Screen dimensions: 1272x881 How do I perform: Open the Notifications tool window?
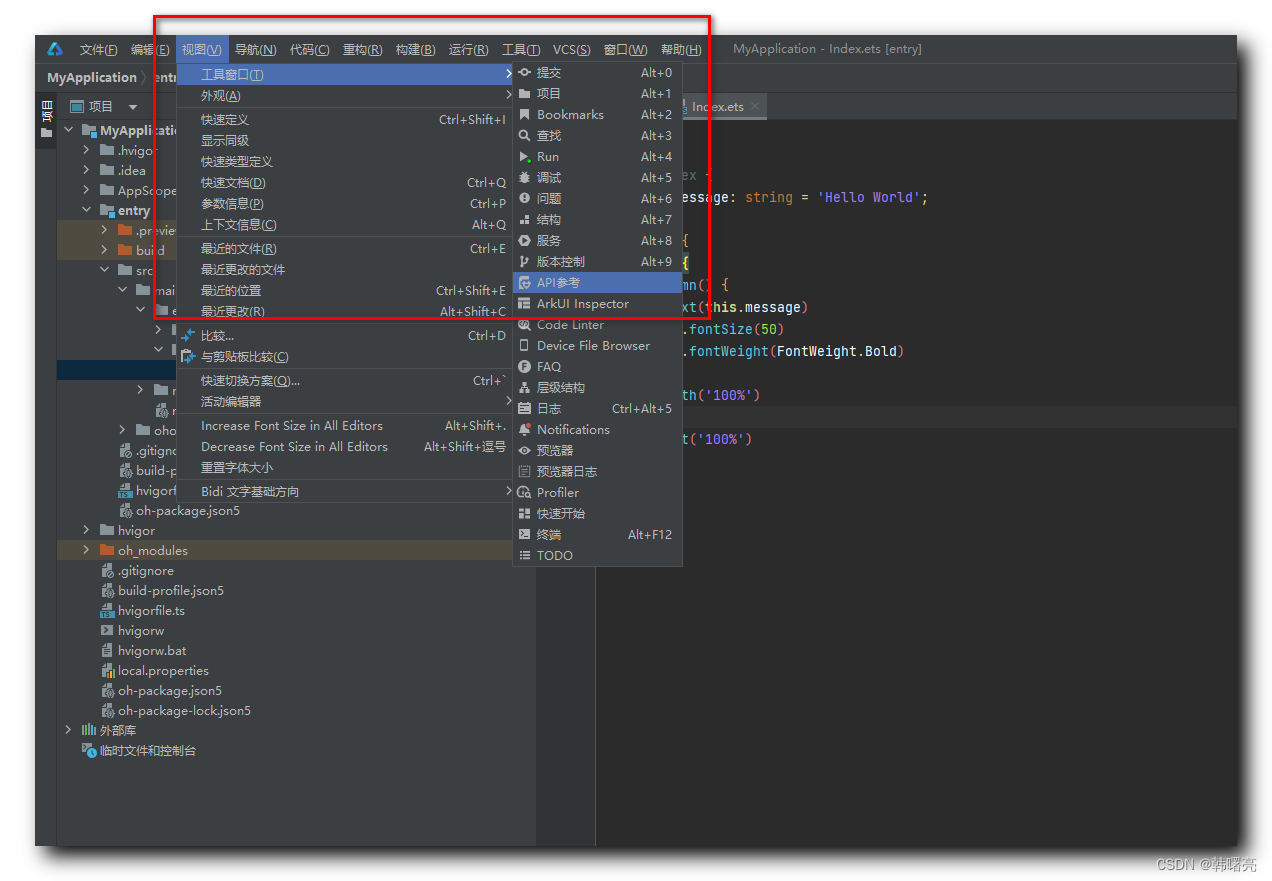tap(572, 429)
